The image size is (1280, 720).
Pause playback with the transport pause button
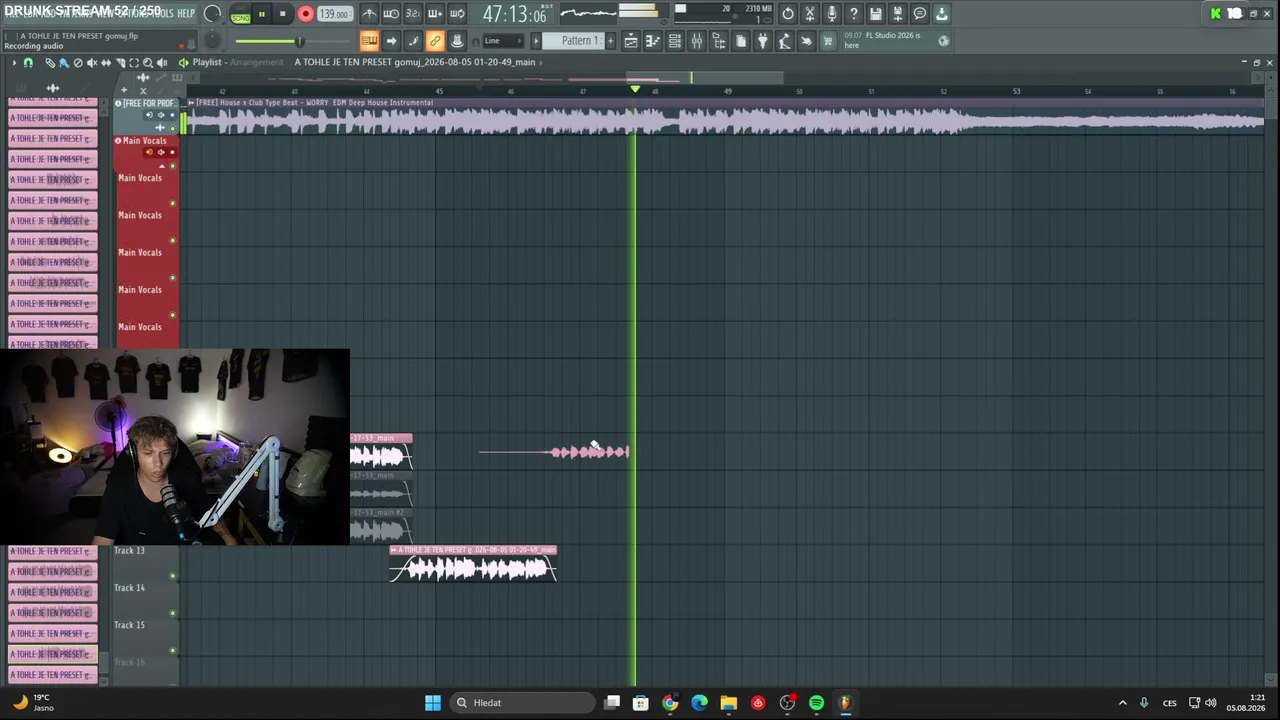(262, 14)
